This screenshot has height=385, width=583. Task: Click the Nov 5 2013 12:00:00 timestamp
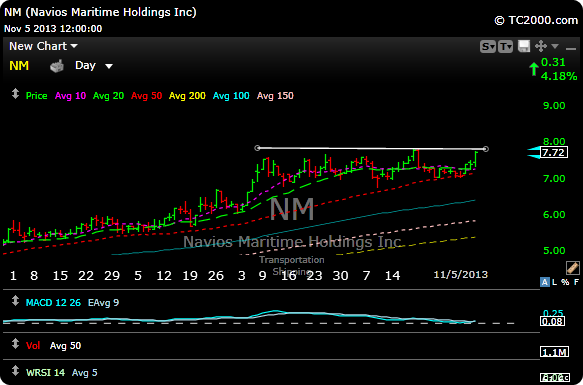[x=53, y=29]
